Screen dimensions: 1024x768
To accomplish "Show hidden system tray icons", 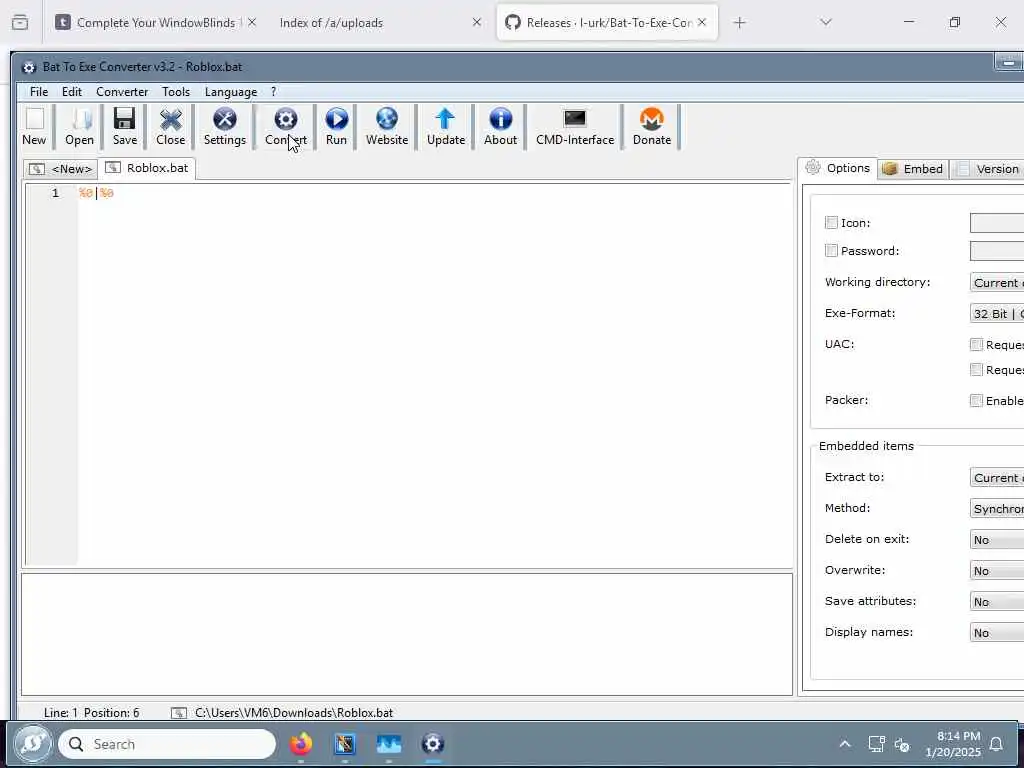I will point(844,744).
